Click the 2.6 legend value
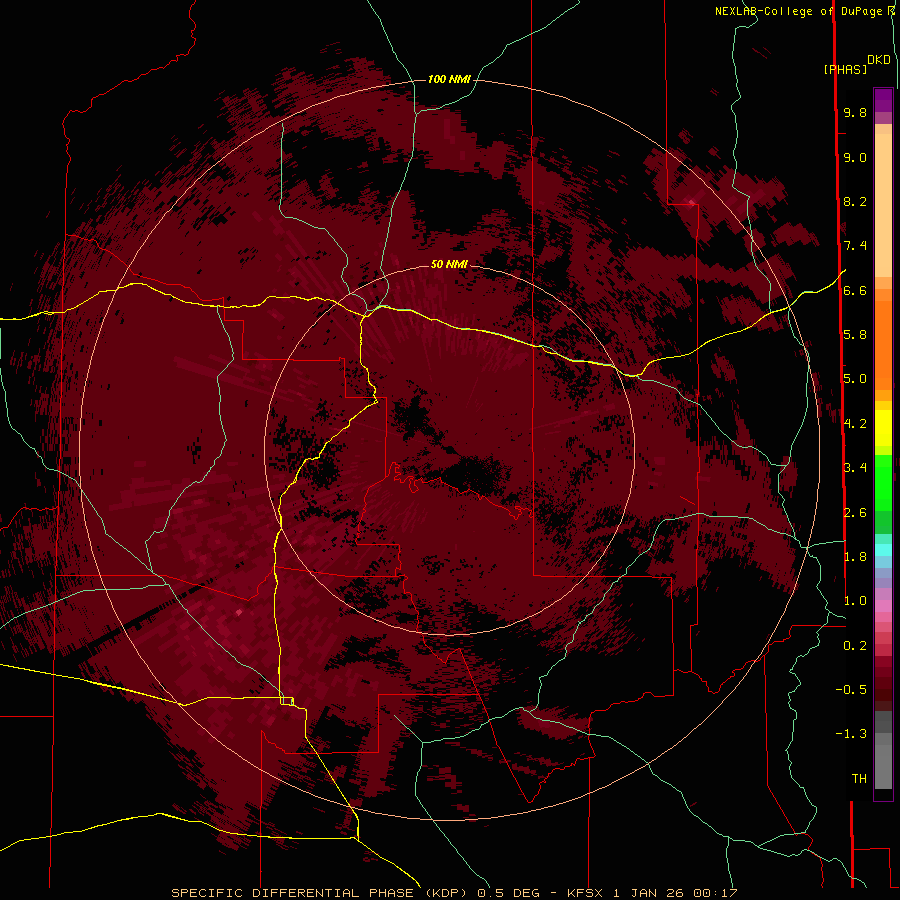Image resolution: width=900 pixels, height=900 pixels. click(855, 513)
